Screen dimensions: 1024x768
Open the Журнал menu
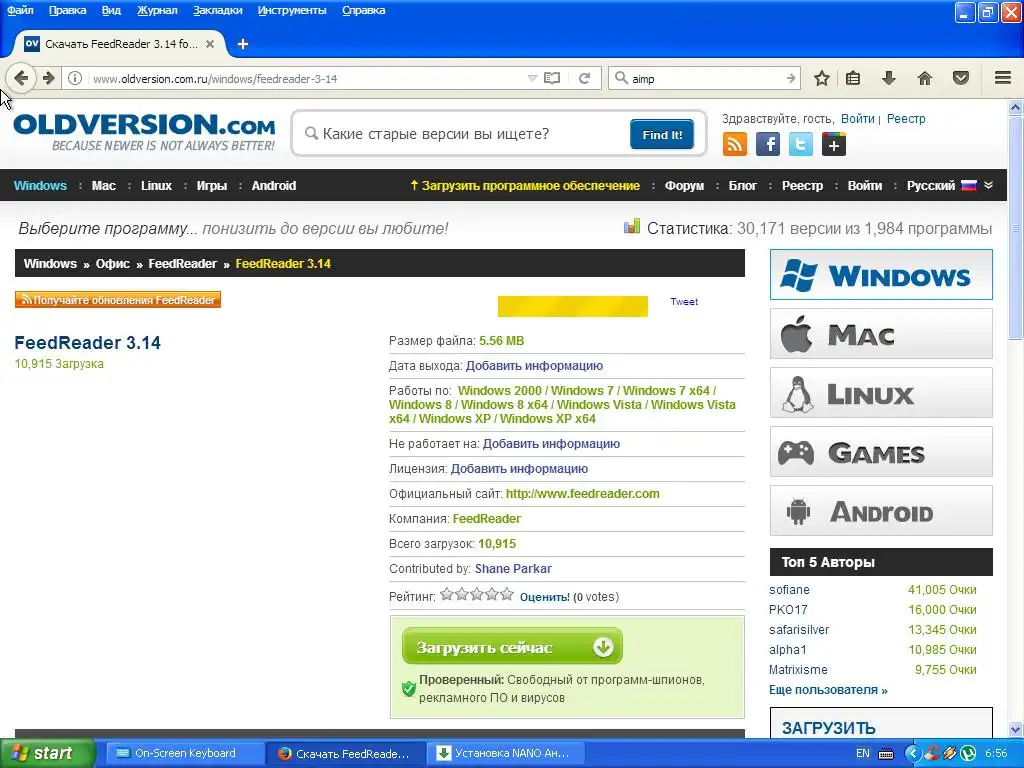[x=157, y=10]
